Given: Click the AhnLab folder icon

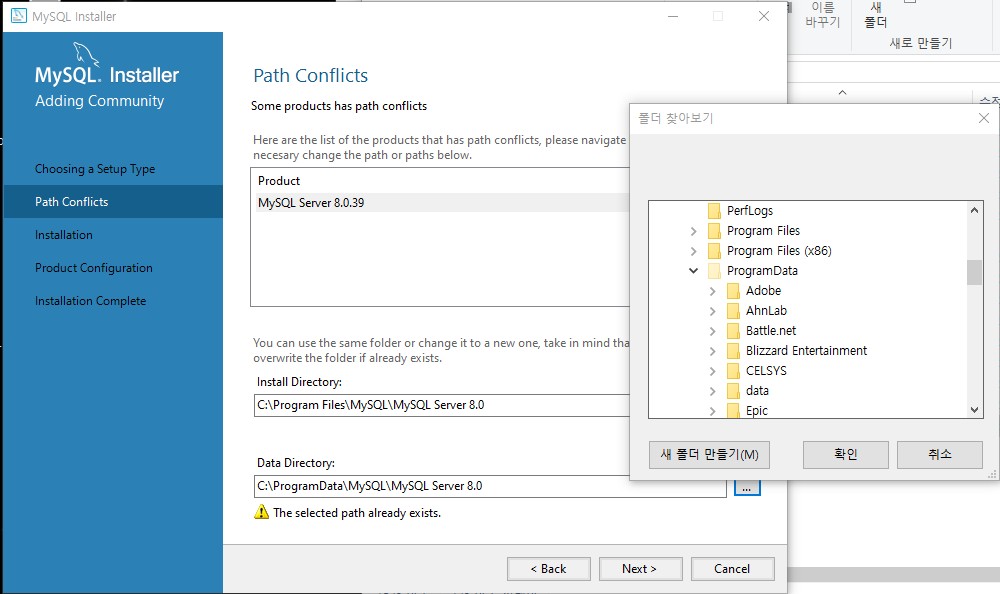Looking at the screenshot, I should tap(733, 311).
